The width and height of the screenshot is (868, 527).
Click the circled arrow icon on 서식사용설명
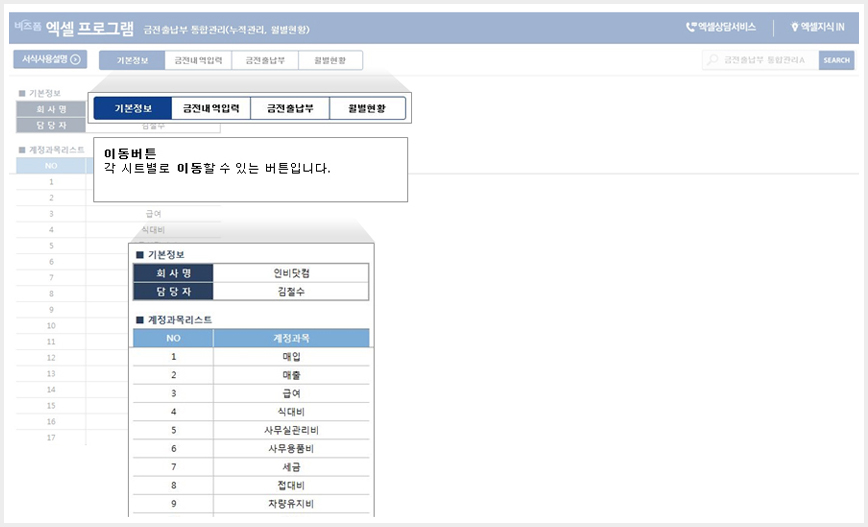coord(76,59)
